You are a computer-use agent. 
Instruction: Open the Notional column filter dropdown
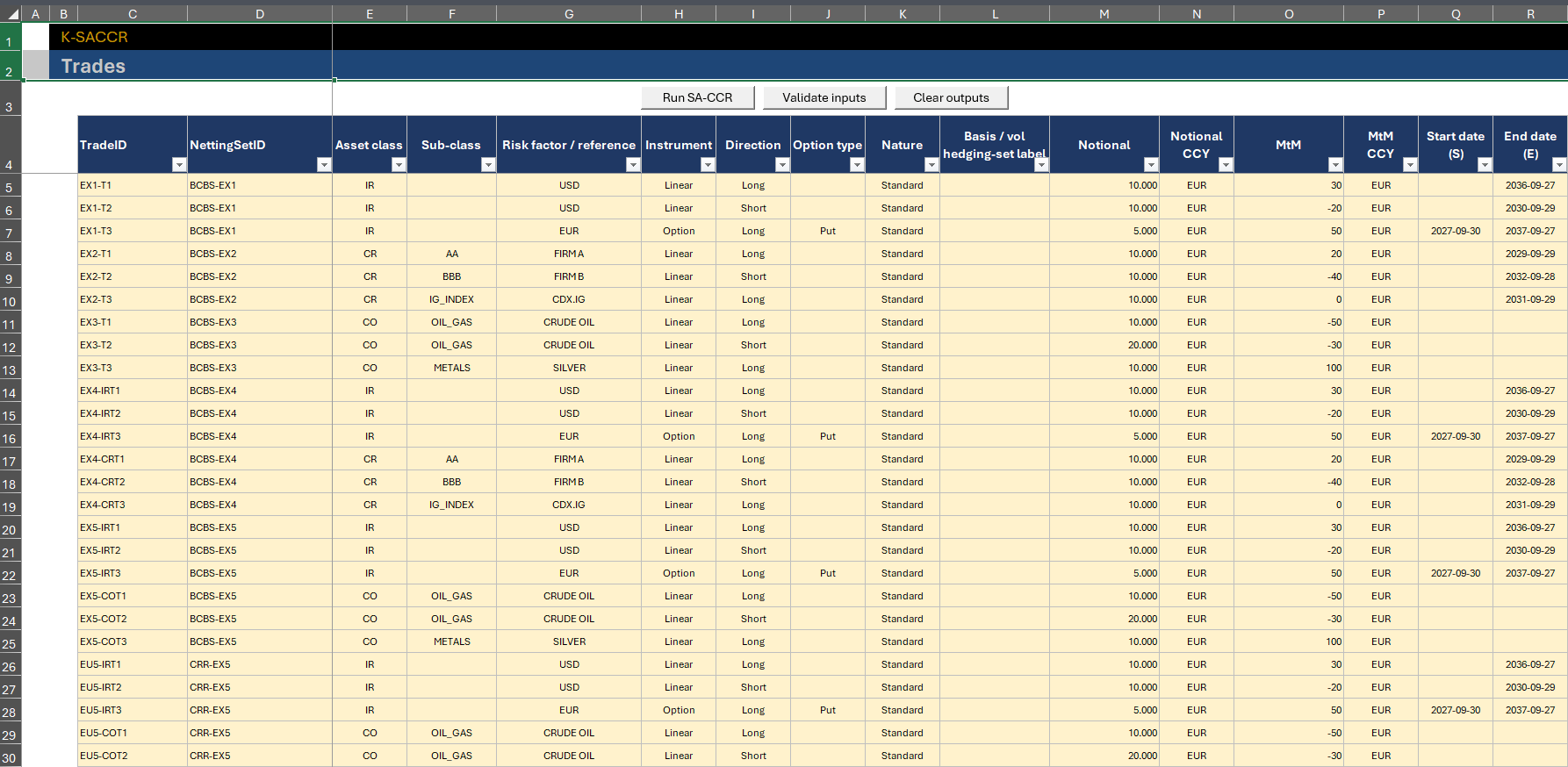coord(1150,164)
